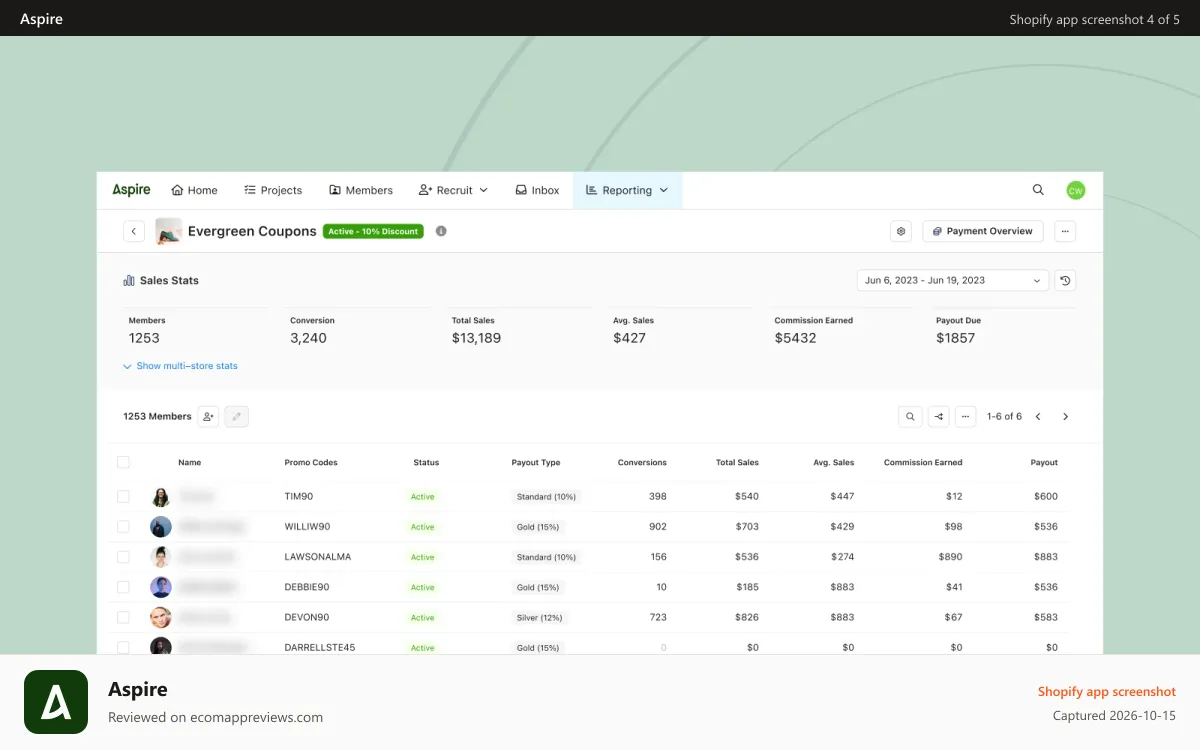1200x750 pixels.
Task: Click Gold (15%) payout type for WILLIW90
Action: click(537, 527)
